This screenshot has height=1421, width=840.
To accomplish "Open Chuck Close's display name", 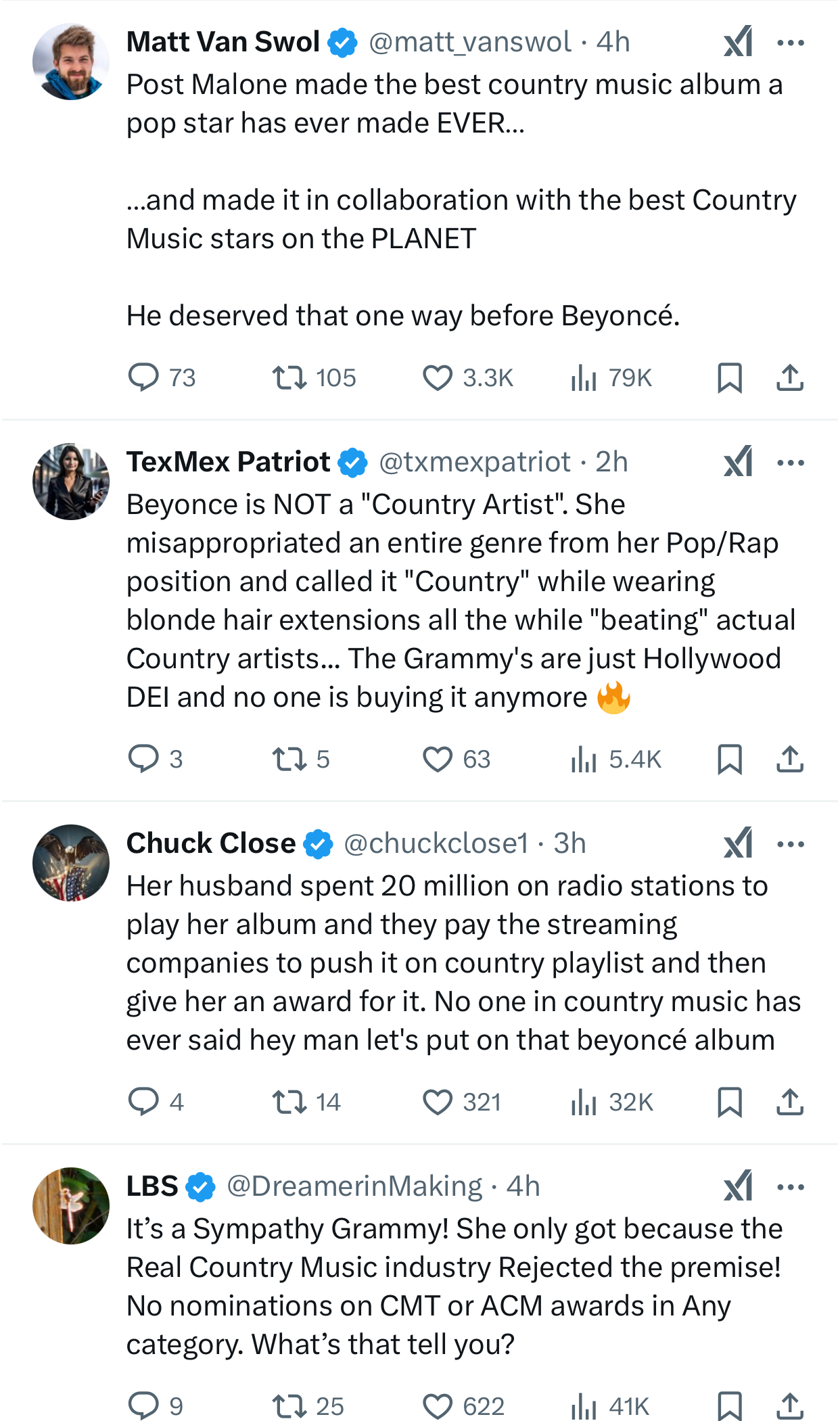I will pyautogui.click(x=211, y=843).
